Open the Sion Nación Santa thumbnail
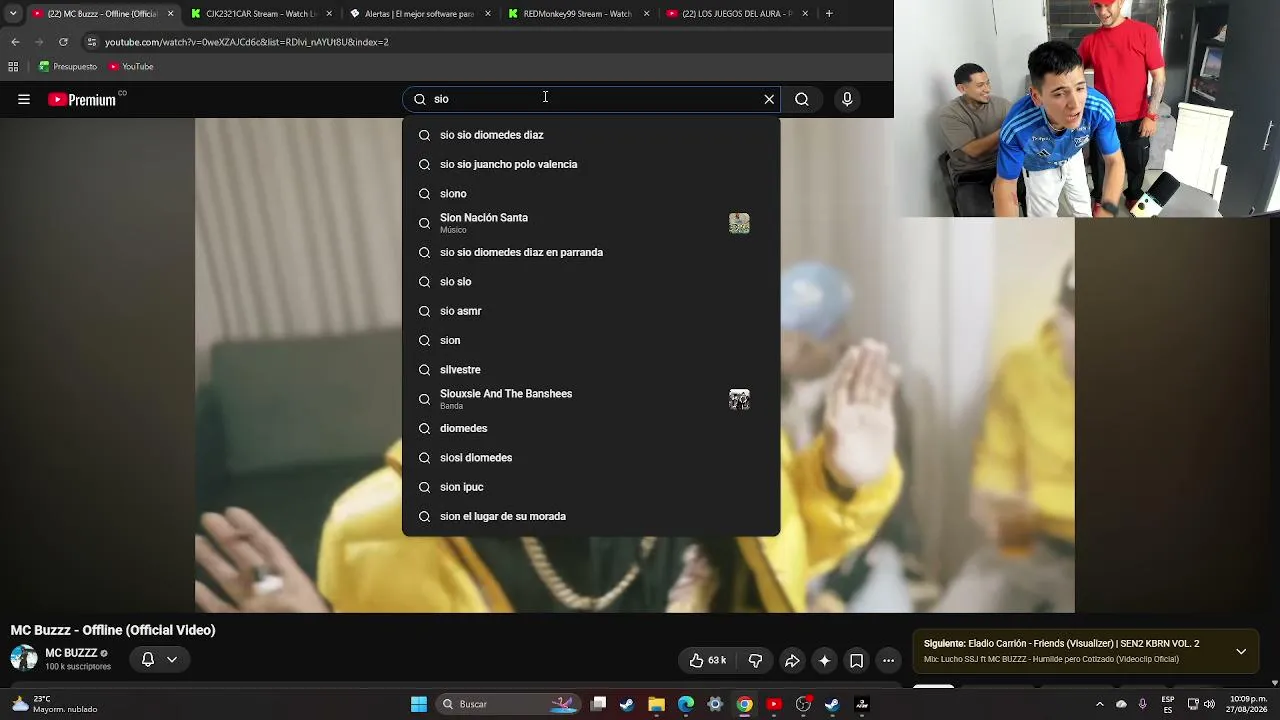Image resolution: width=1280 pixels, height=720 pixels. coord(739,223)
